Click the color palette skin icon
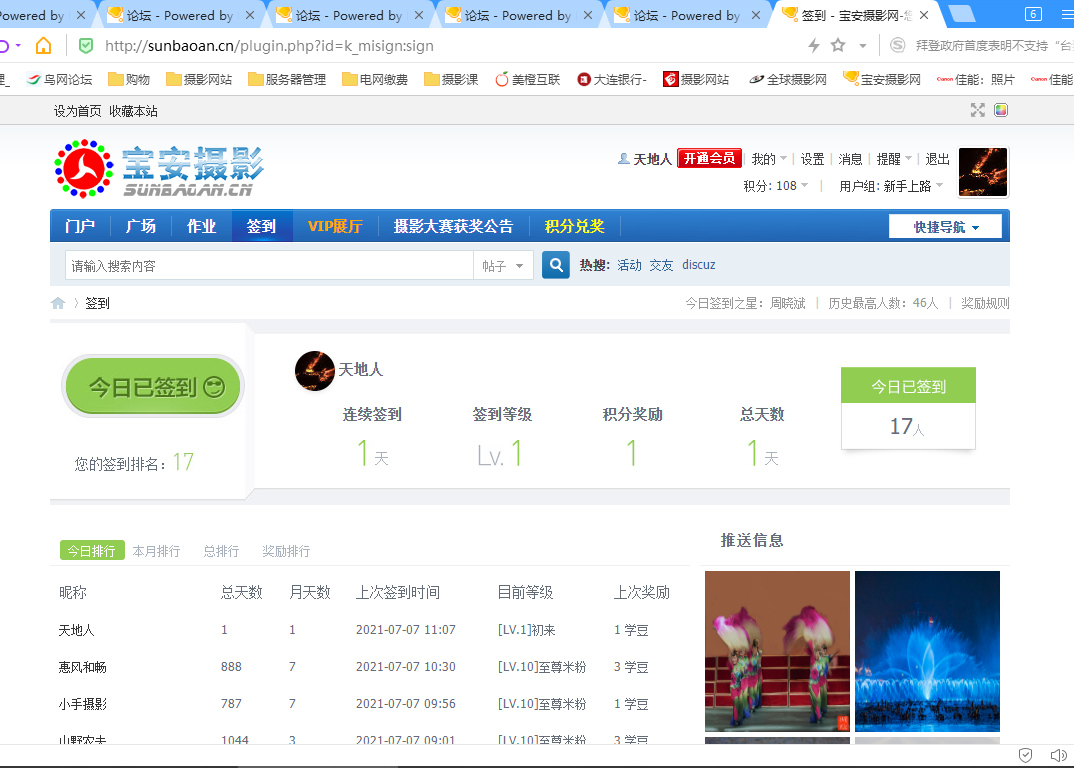1074x768 pixels. tap(1001, 110)
